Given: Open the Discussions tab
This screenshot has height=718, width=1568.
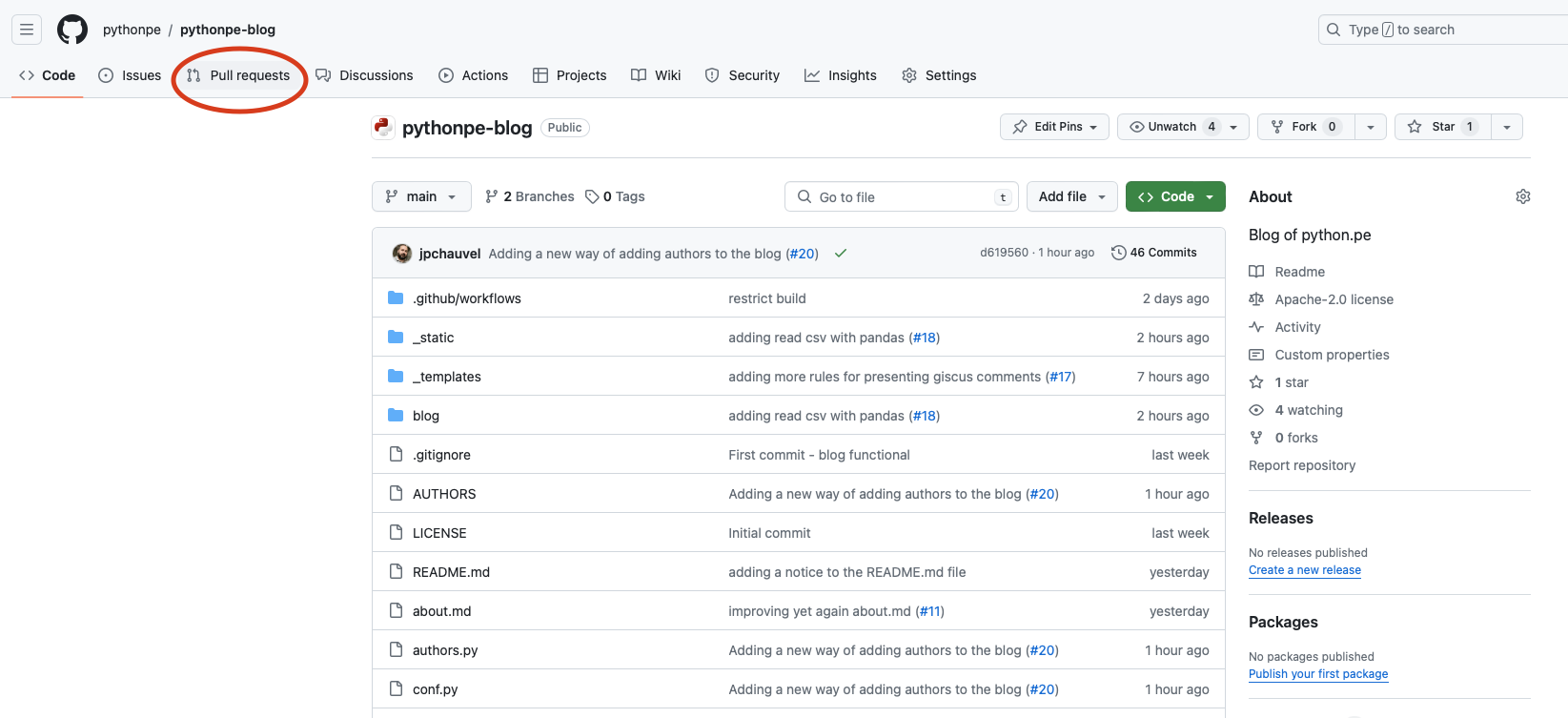Looking at the screenshot, I should point(364,75).
